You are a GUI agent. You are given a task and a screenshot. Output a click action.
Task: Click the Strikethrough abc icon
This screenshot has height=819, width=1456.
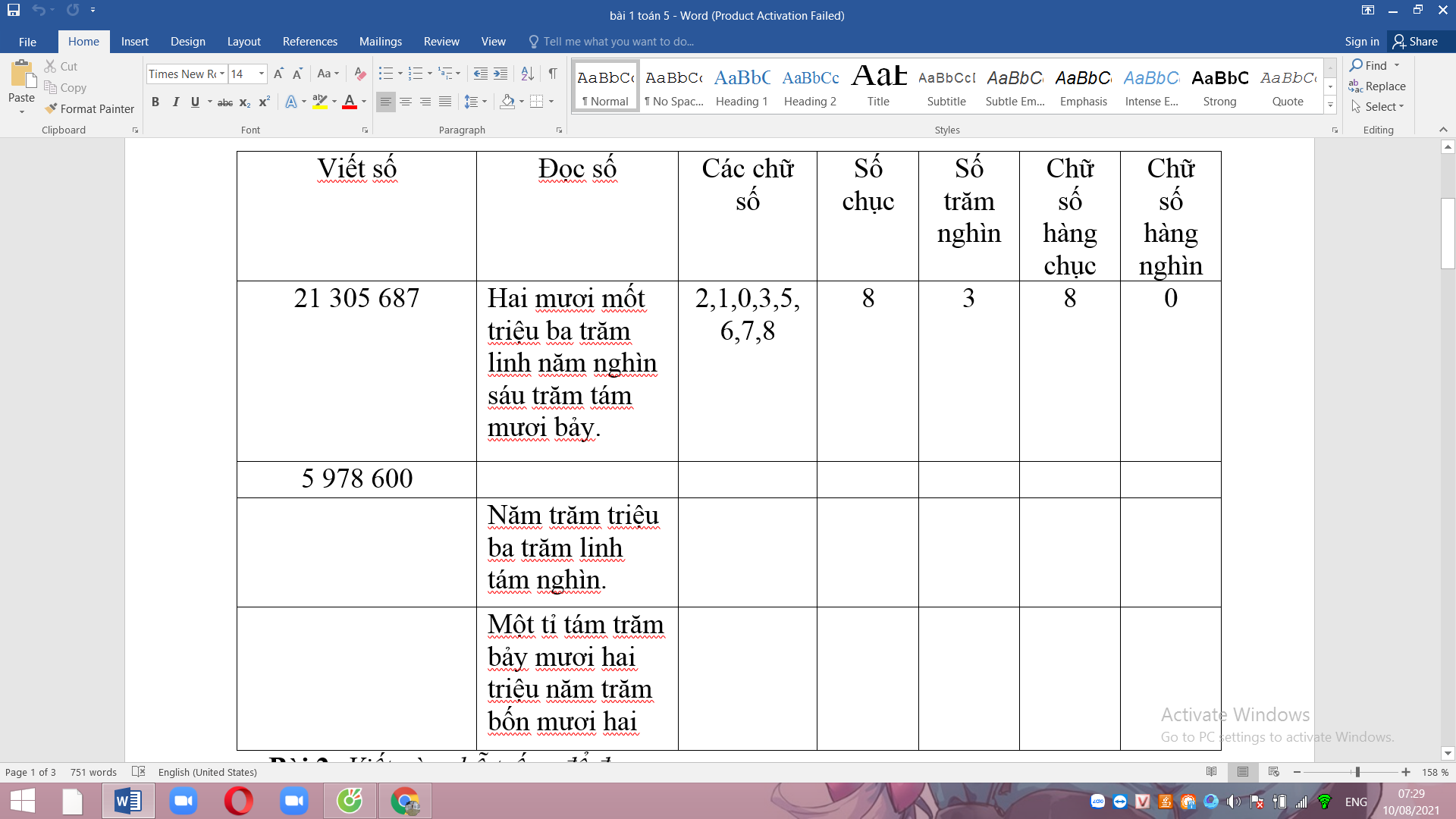(225, 102)
